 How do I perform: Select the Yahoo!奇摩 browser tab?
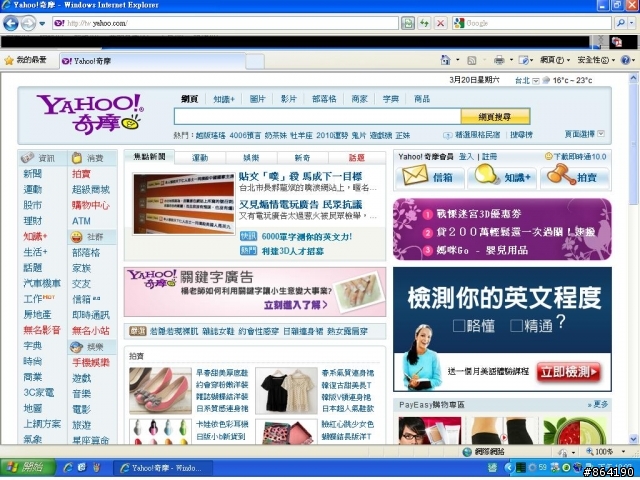153,61
